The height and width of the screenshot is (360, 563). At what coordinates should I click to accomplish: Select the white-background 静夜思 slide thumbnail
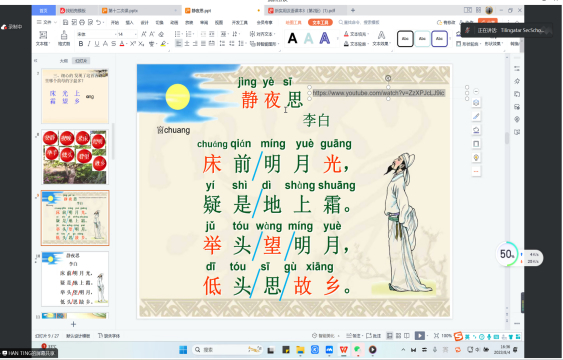[75, 279]
